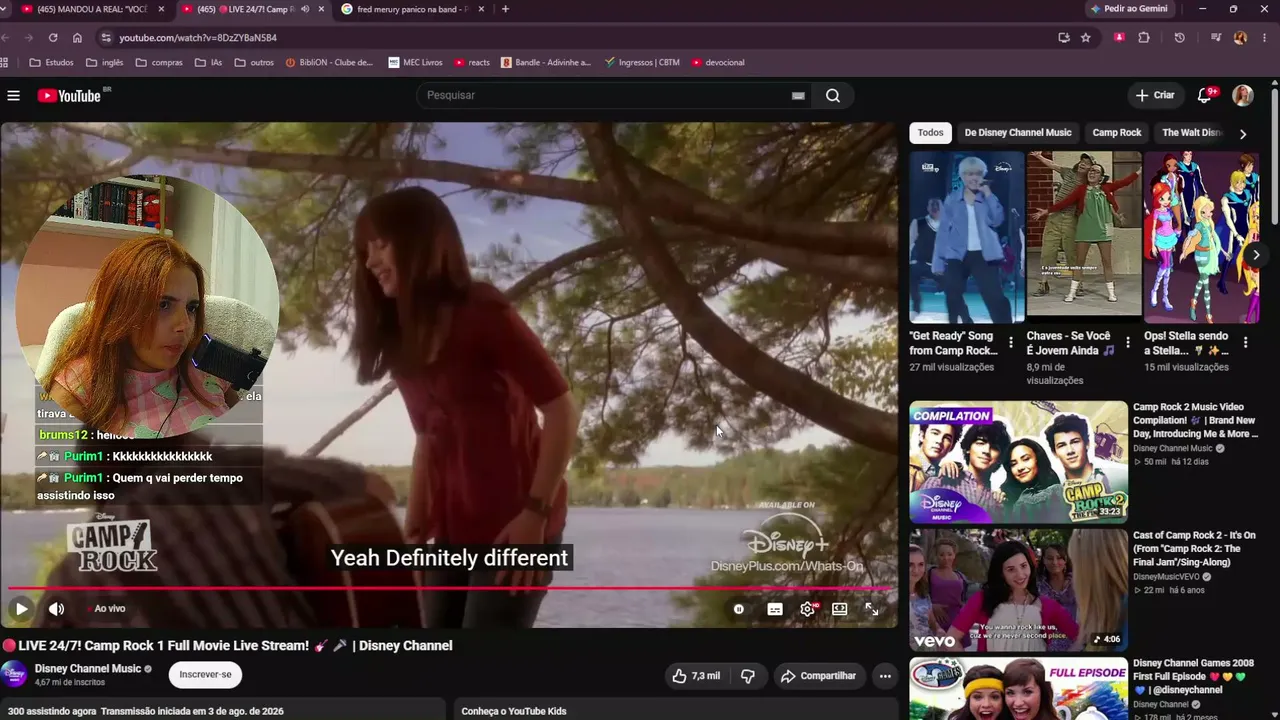Screen dimensions: 1280x720
Task: Open Conheça o YouTube Kids link
Action: coord(514,711)
